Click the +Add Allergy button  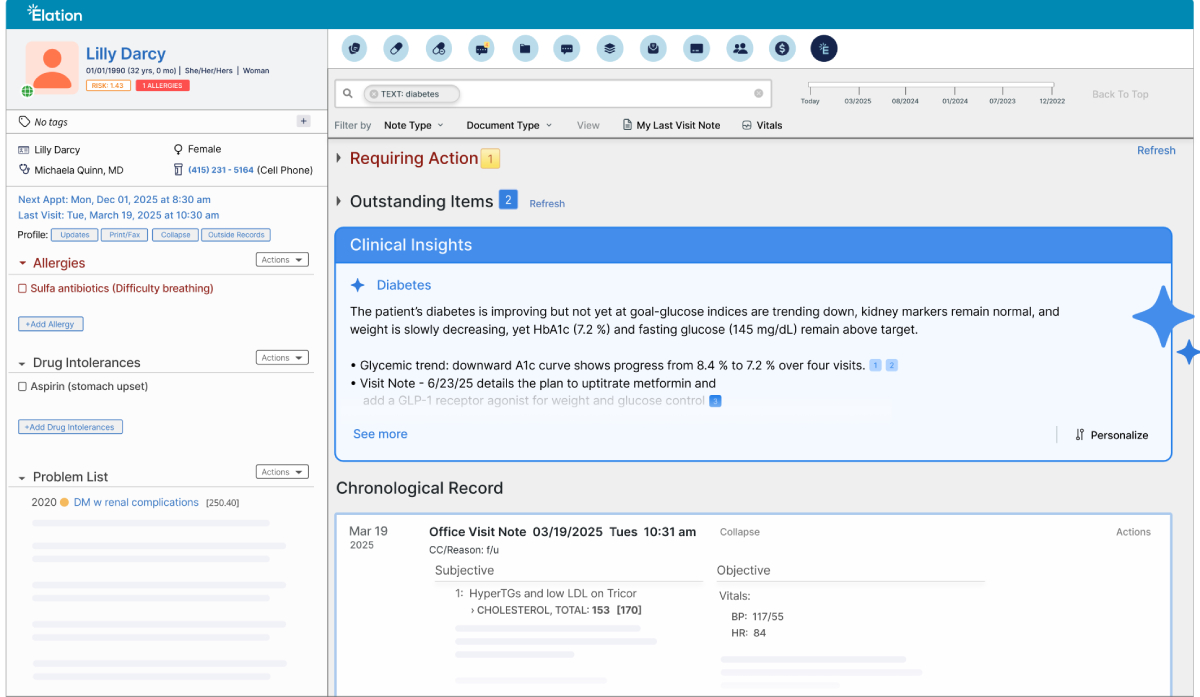(51, 324)
